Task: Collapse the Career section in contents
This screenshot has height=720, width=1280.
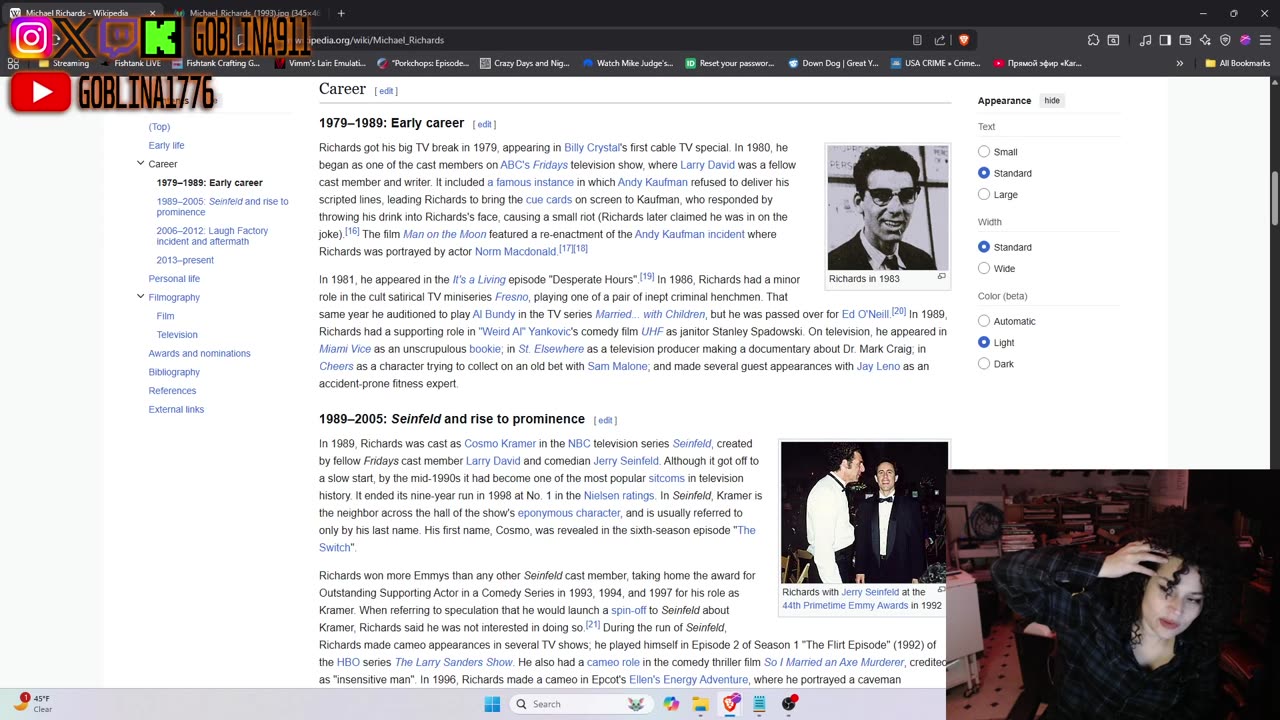Action: click(x=140, y=164)
